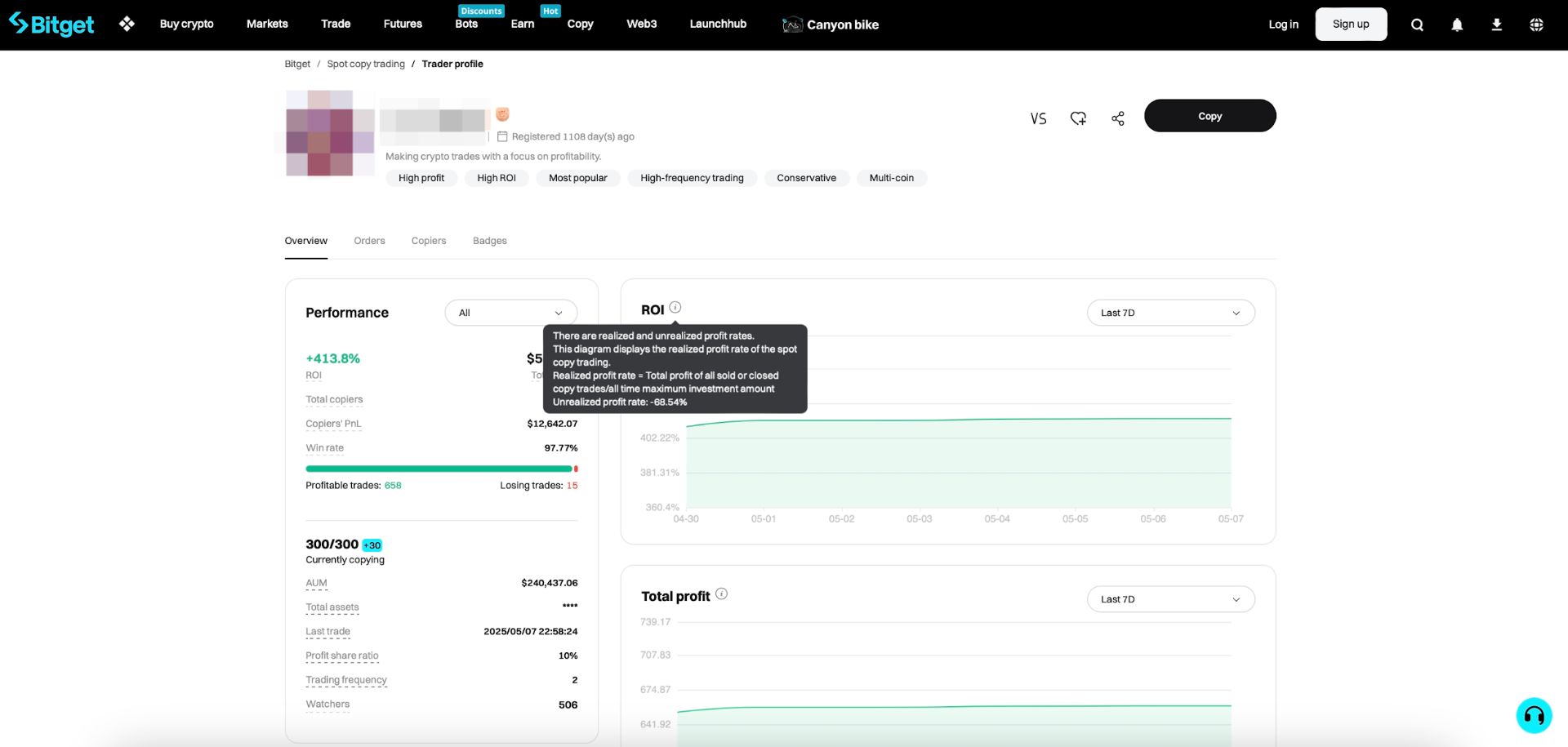Viewport: 1568px width, 747px height.
Task: Click the AUM label
Action: point(316,583)
